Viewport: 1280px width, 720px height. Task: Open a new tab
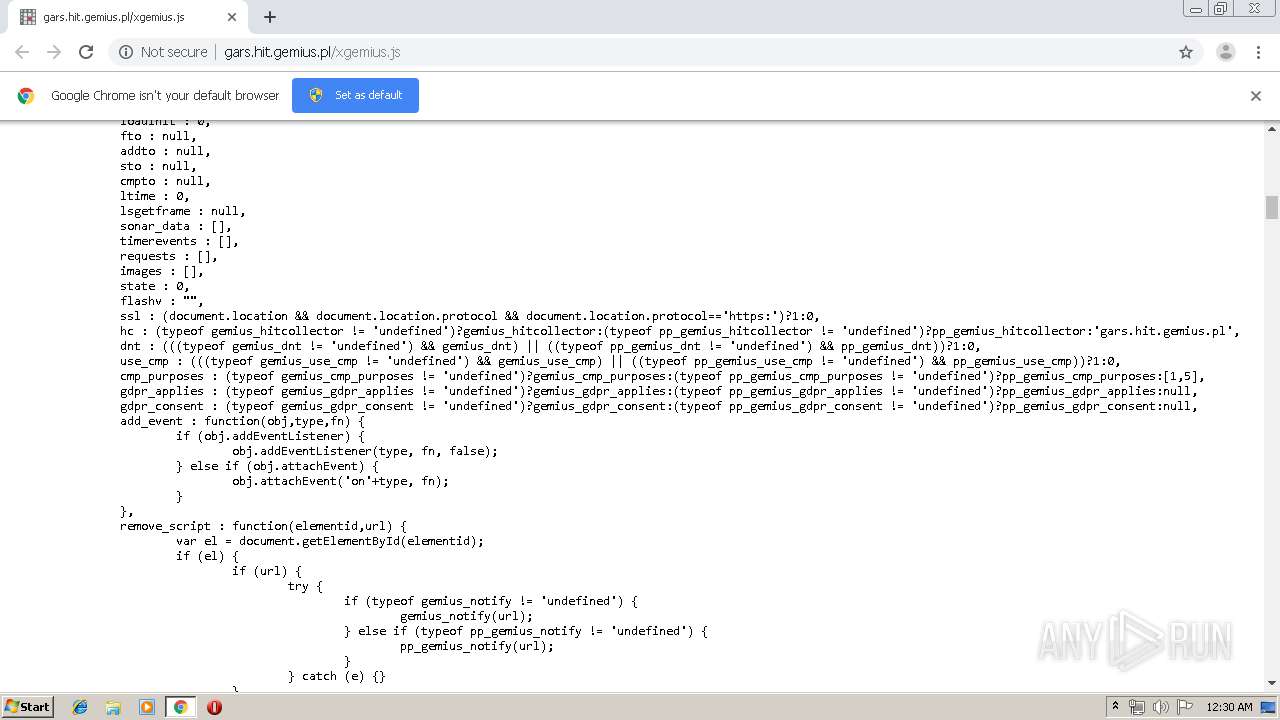pyautogui.click(x=269, y=17)
